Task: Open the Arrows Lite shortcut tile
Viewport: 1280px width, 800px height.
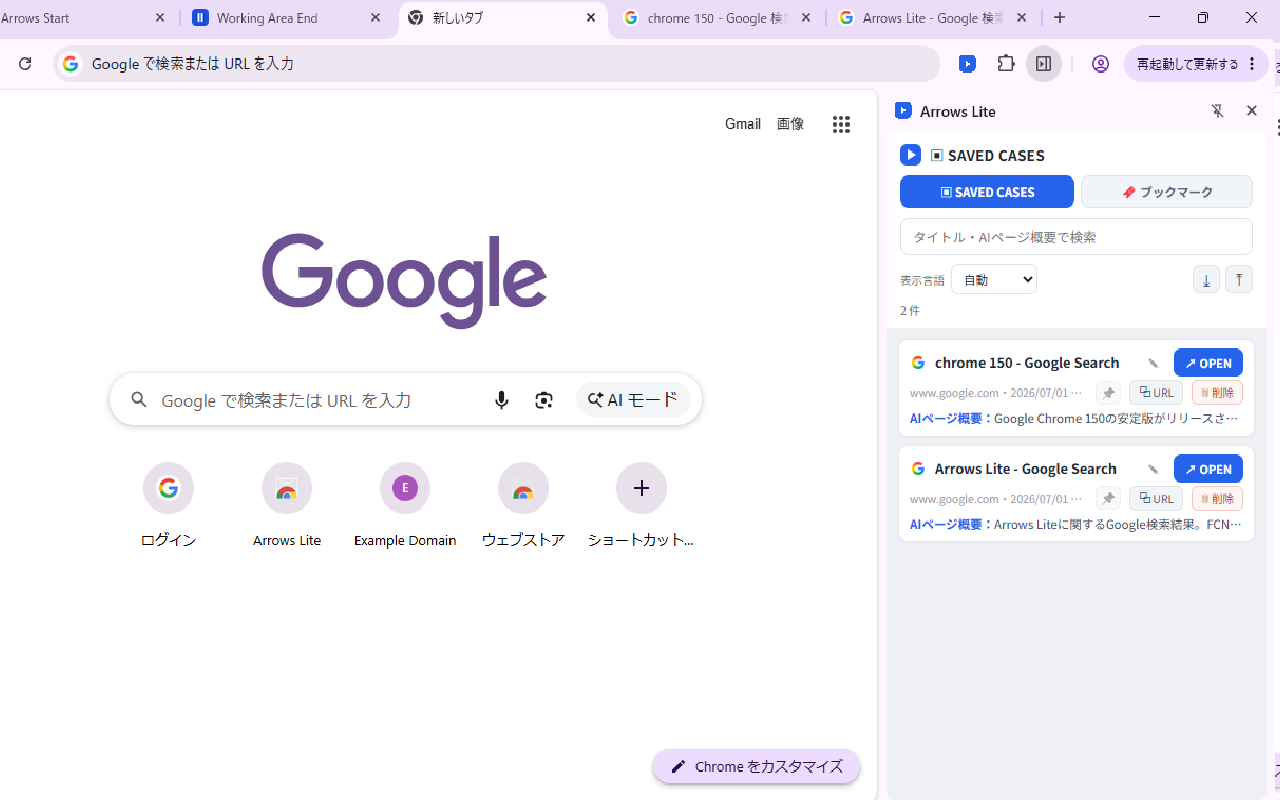Action: [287, 505]
